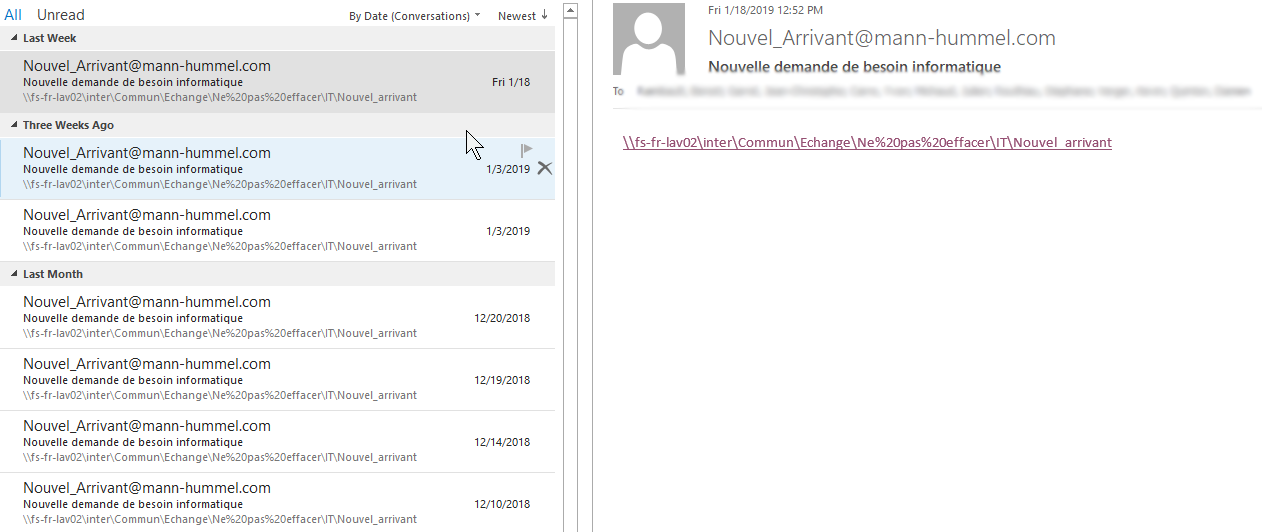
Task: Open the \\fs-fr-lav02 network path link in email body
Action: click(x=866, y=142)
